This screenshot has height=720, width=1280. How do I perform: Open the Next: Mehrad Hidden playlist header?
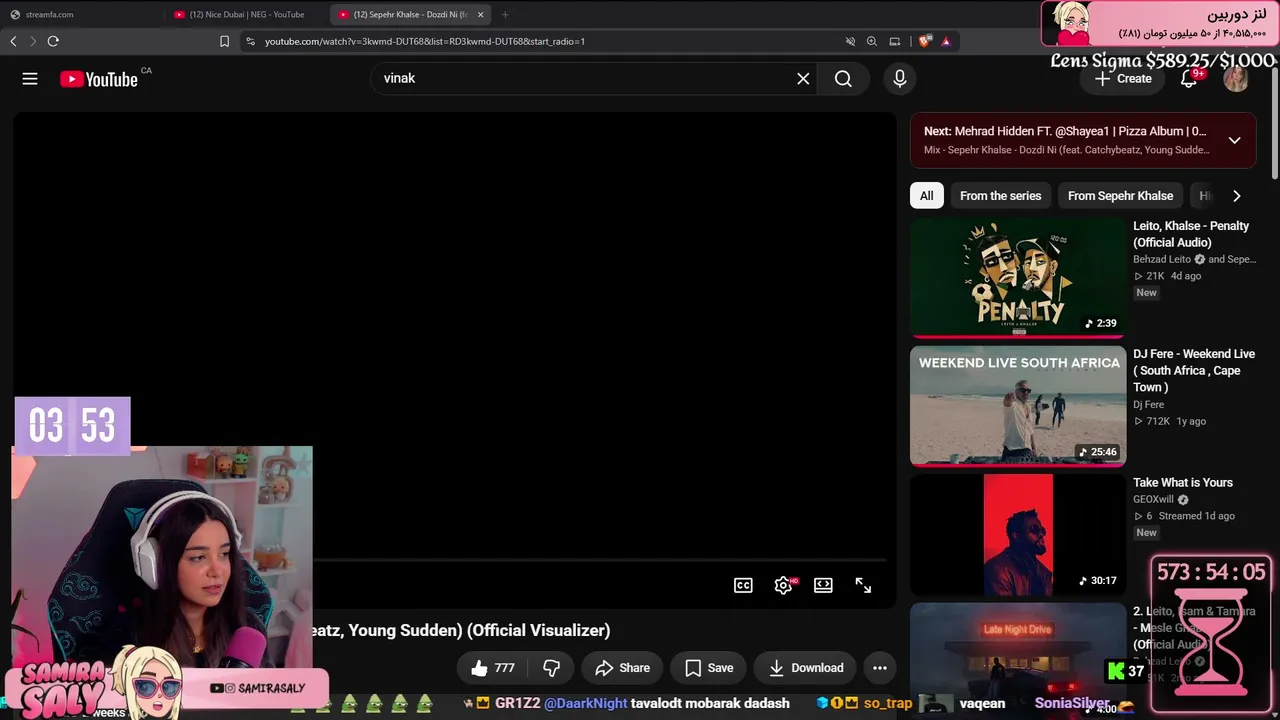pyautogui.click(x=1065, y=131)
